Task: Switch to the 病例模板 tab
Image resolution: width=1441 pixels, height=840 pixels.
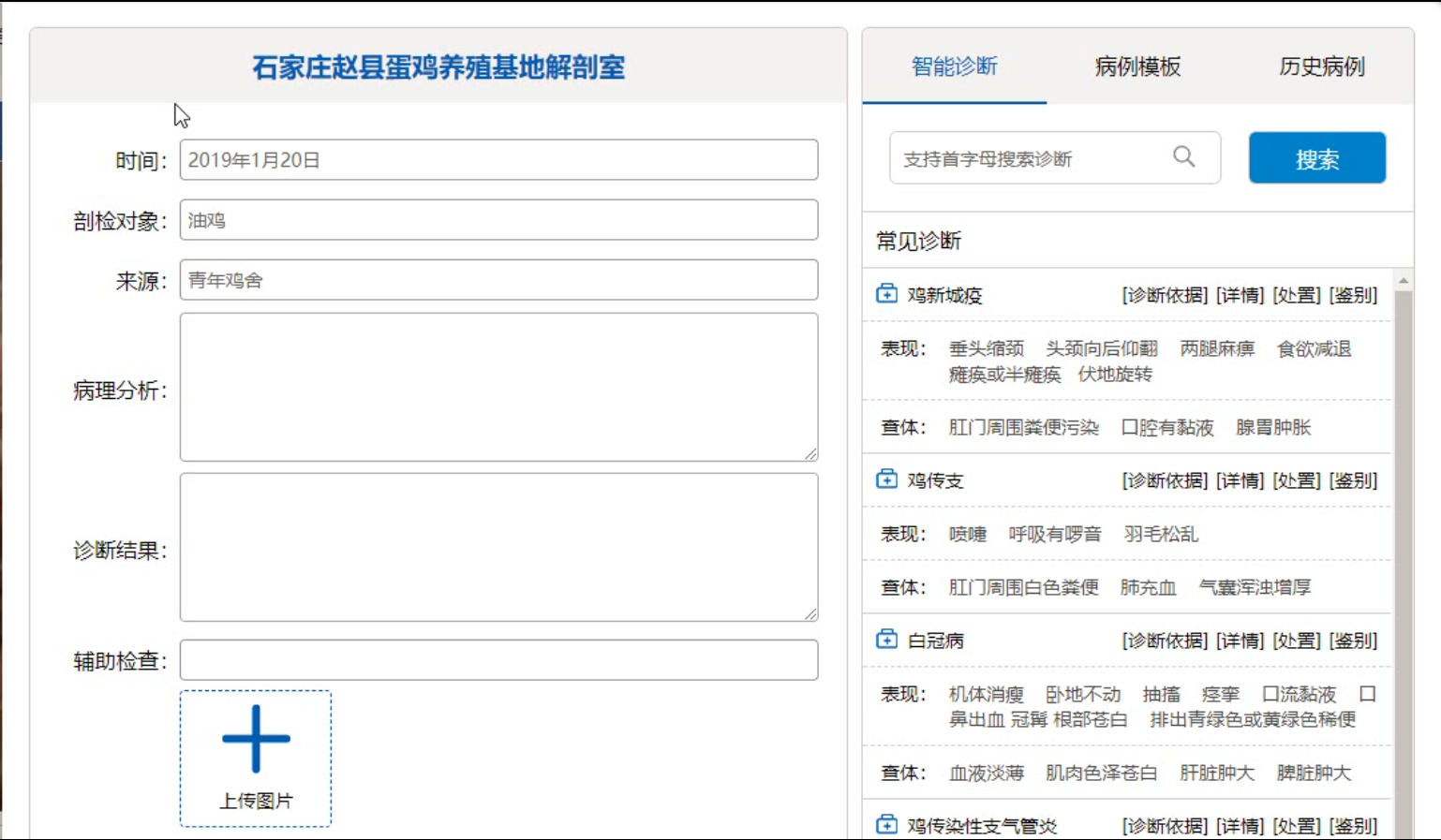Action: (x=1137, y=66)
